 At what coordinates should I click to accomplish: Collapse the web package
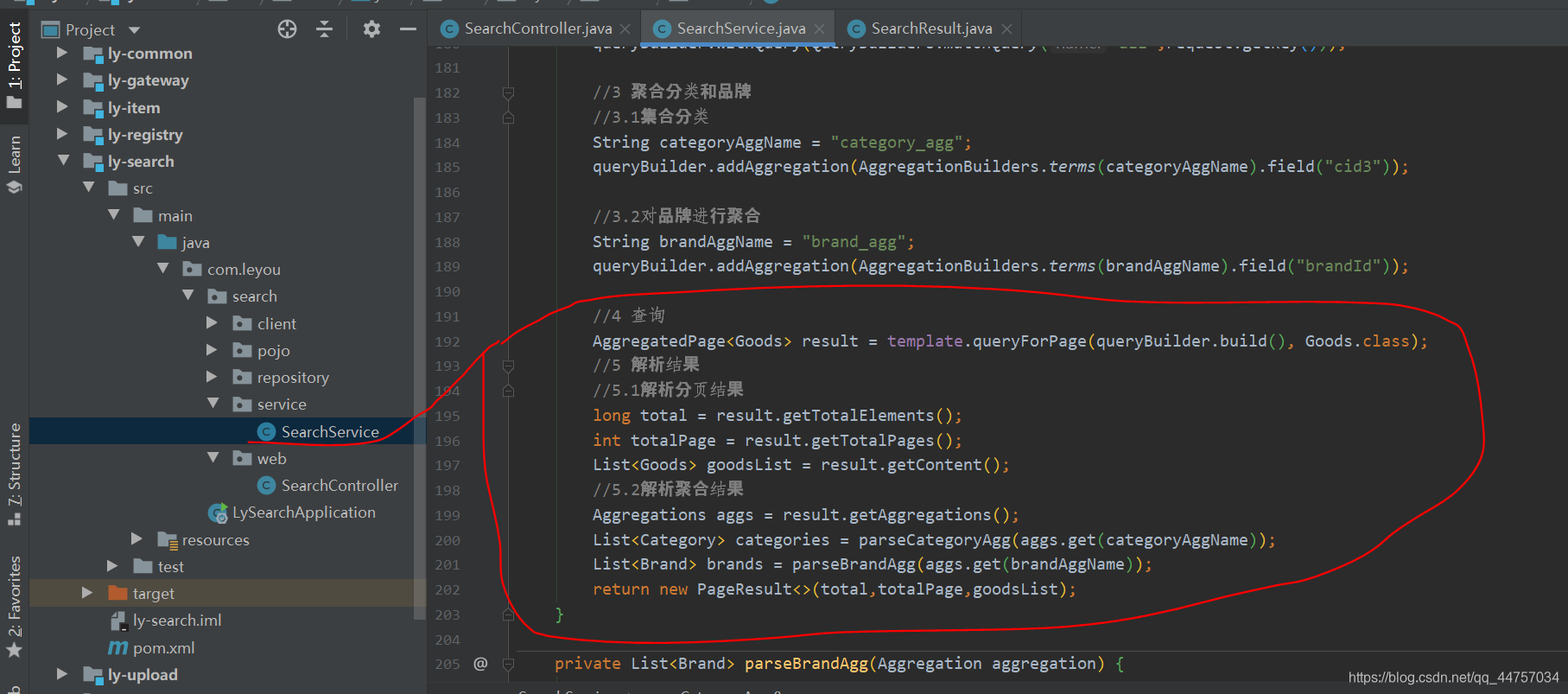213,458
